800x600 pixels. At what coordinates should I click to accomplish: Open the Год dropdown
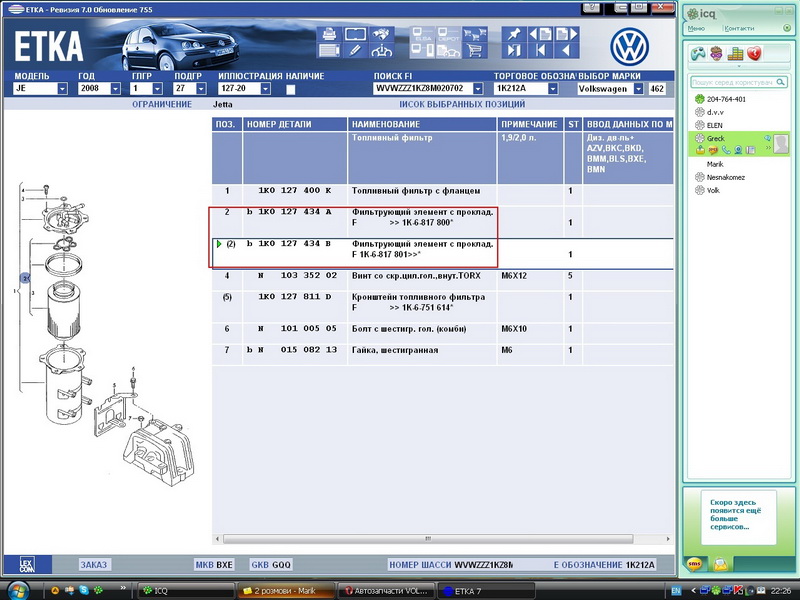116,89
